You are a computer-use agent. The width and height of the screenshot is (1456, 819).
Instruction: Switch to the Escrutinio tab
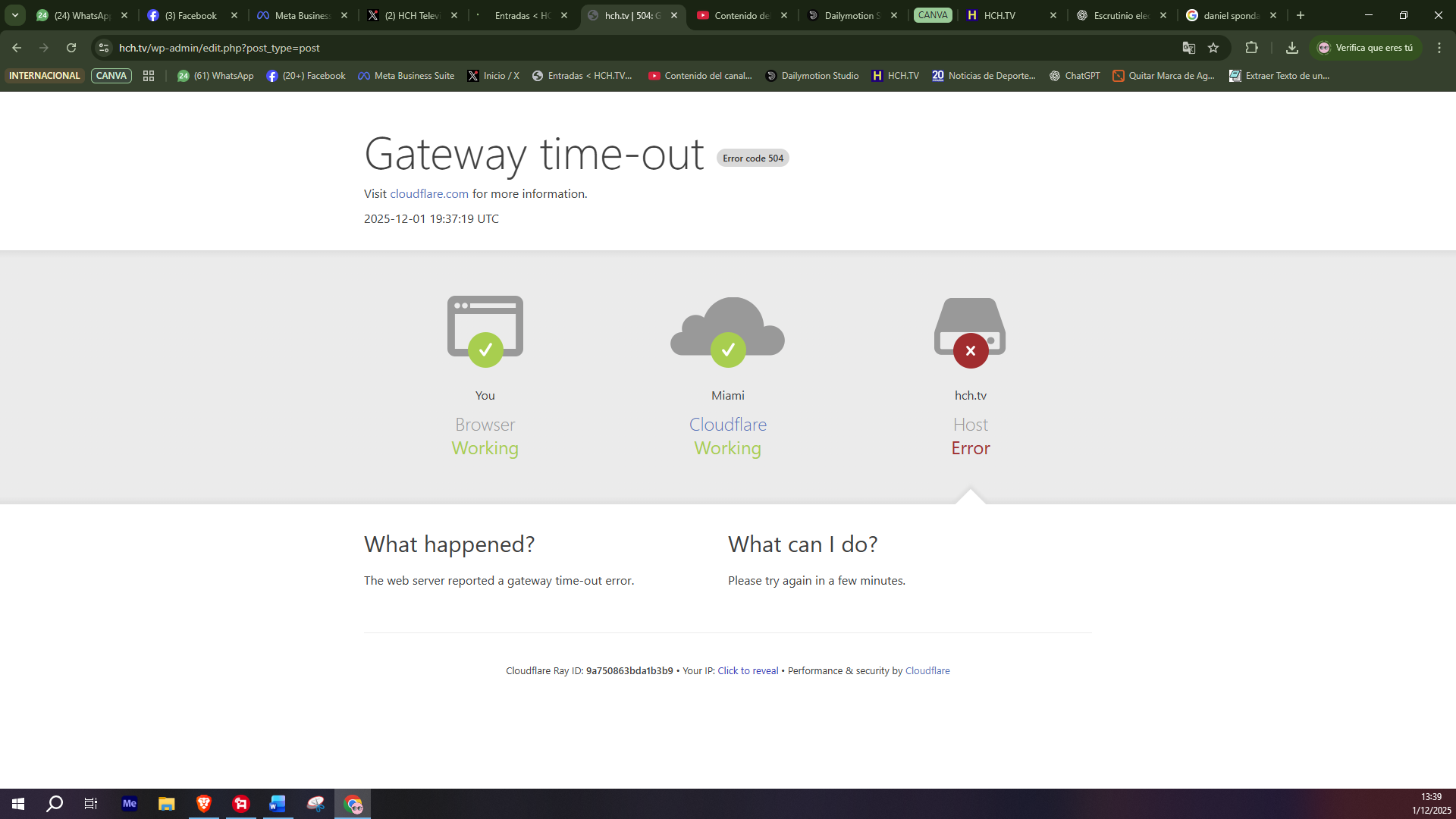(x=1122, y=15)
